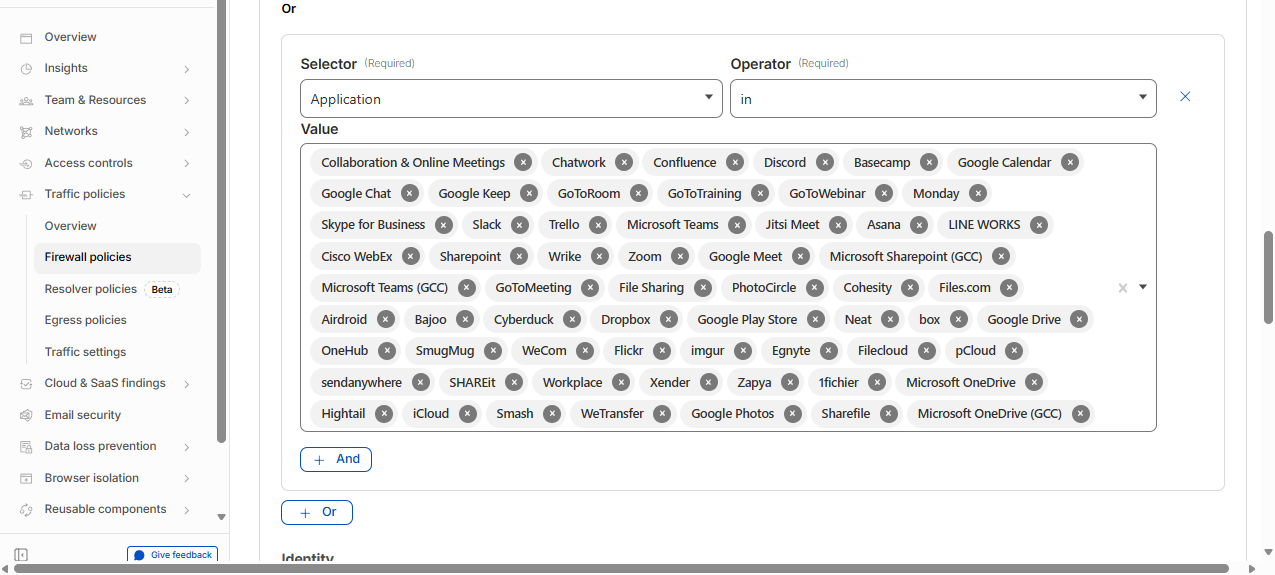
Task: Click the Traffic policies sidebar icon
Action: [x=26, y=194]
